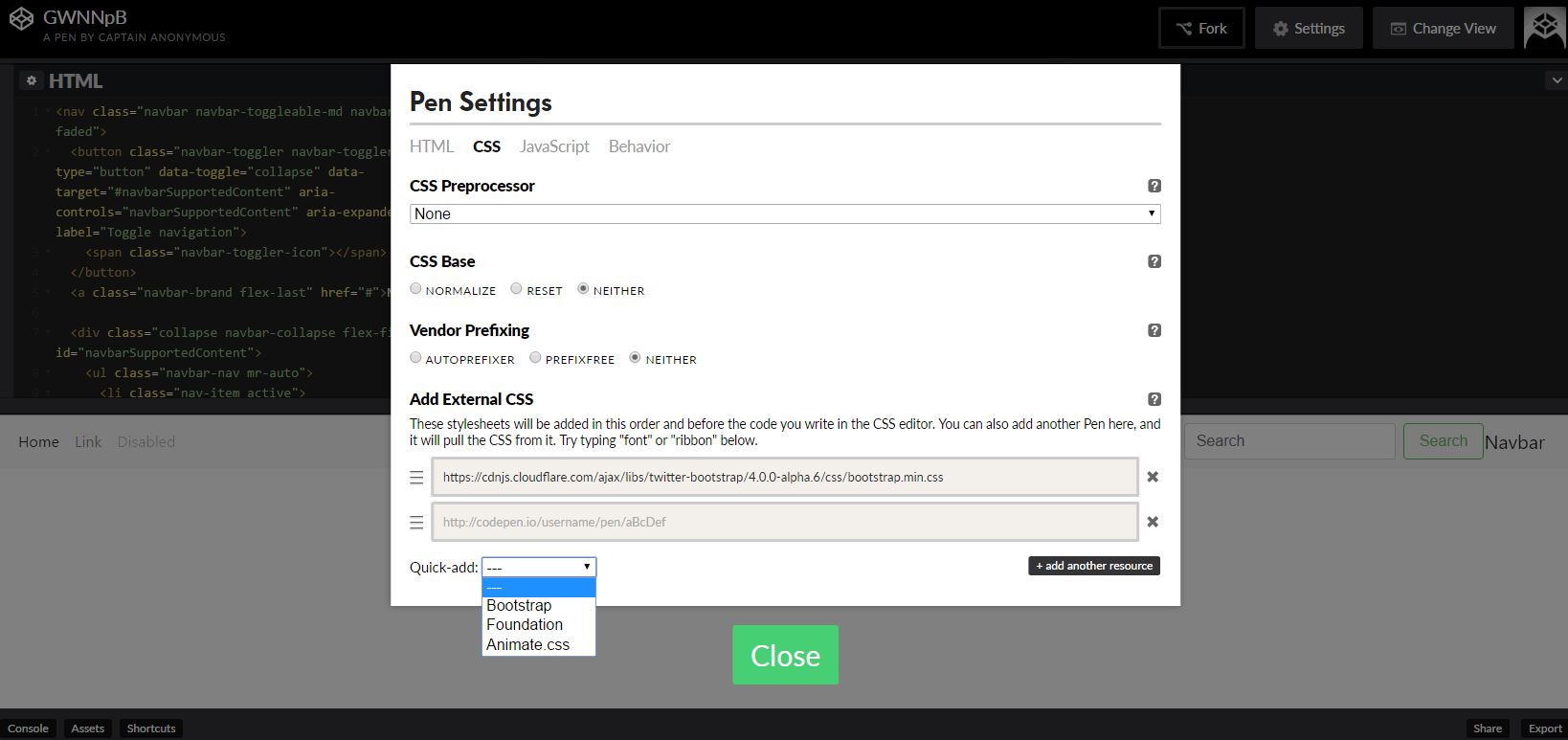Click the green Close button
1568x740 pixels.
tap(785, 655)
